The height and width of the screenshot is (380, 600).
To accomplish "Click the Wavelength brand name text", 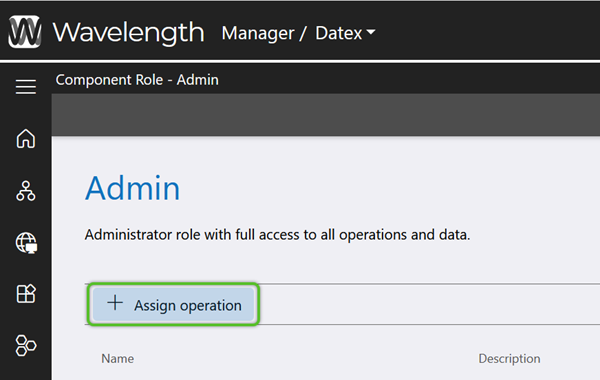I will 128,33.
